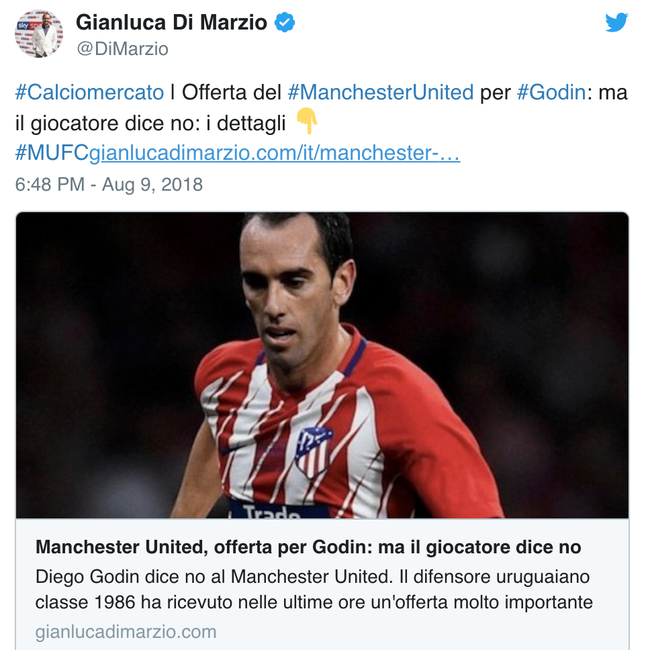Click the card description about Diego Godin
The width and height of the screenshot is (650, 650).
[314, 589]
